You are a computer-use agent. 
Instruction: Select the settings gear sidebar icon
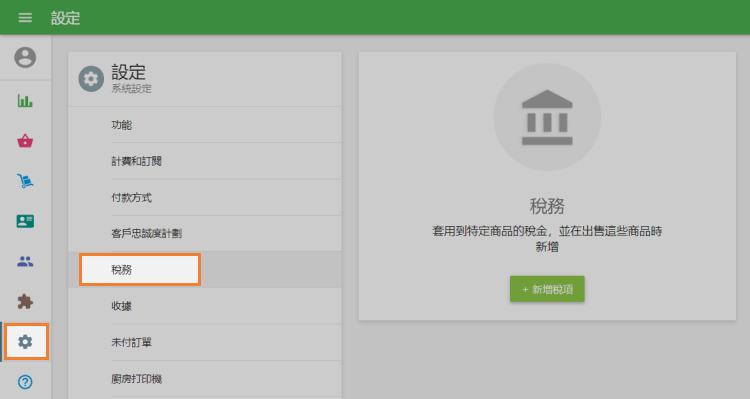[25, 342]
